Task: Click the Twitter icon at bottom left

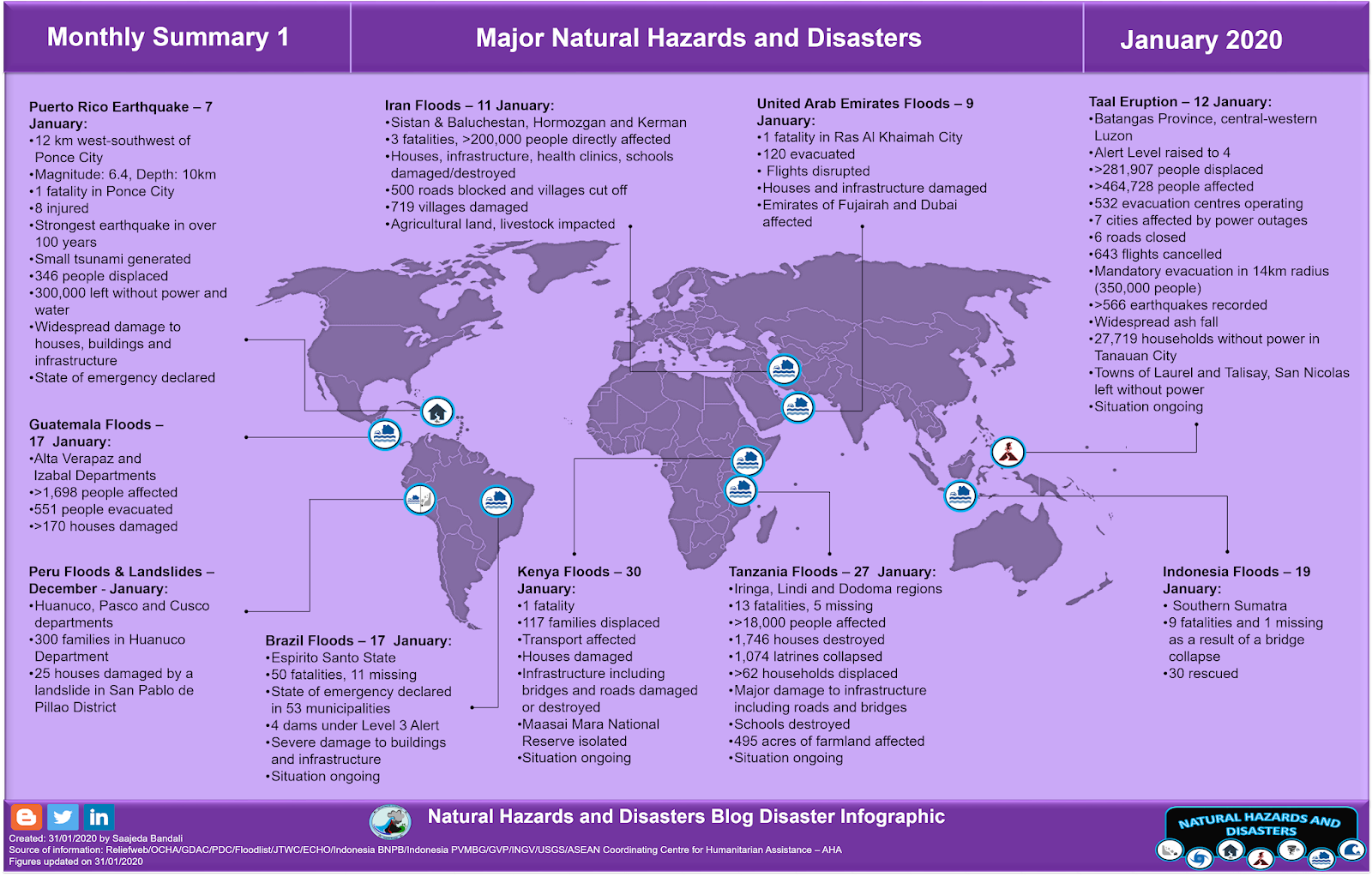Action: (63, 817)
